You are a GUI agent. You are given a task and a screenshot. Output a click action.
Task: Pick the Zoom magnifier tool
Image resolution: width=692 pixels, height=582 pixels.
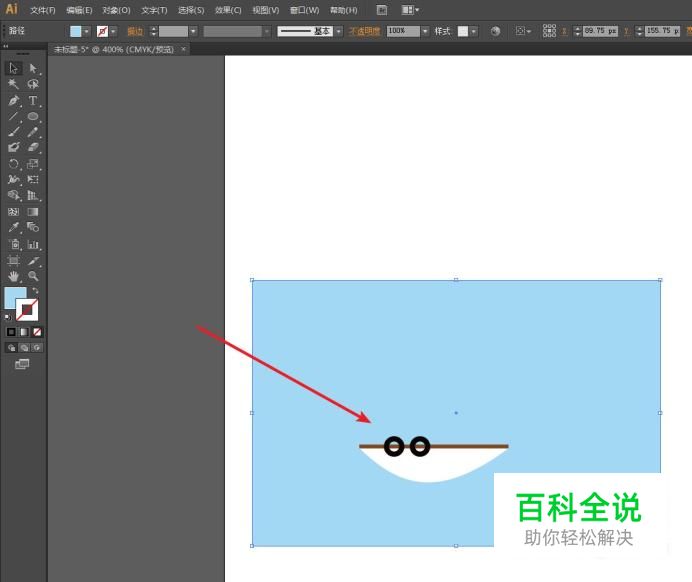pyautogui.click(x=33, y=276)
